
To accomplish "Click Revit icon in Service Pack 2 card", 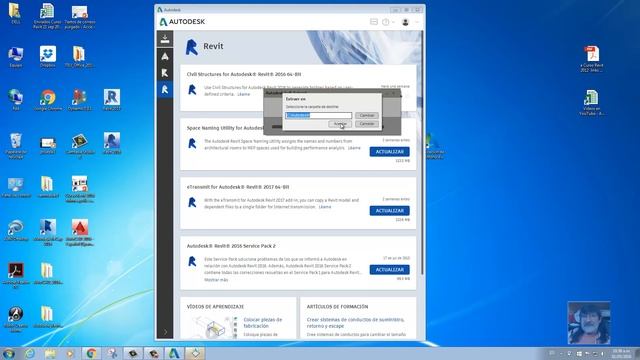I will tap(192, 261).
